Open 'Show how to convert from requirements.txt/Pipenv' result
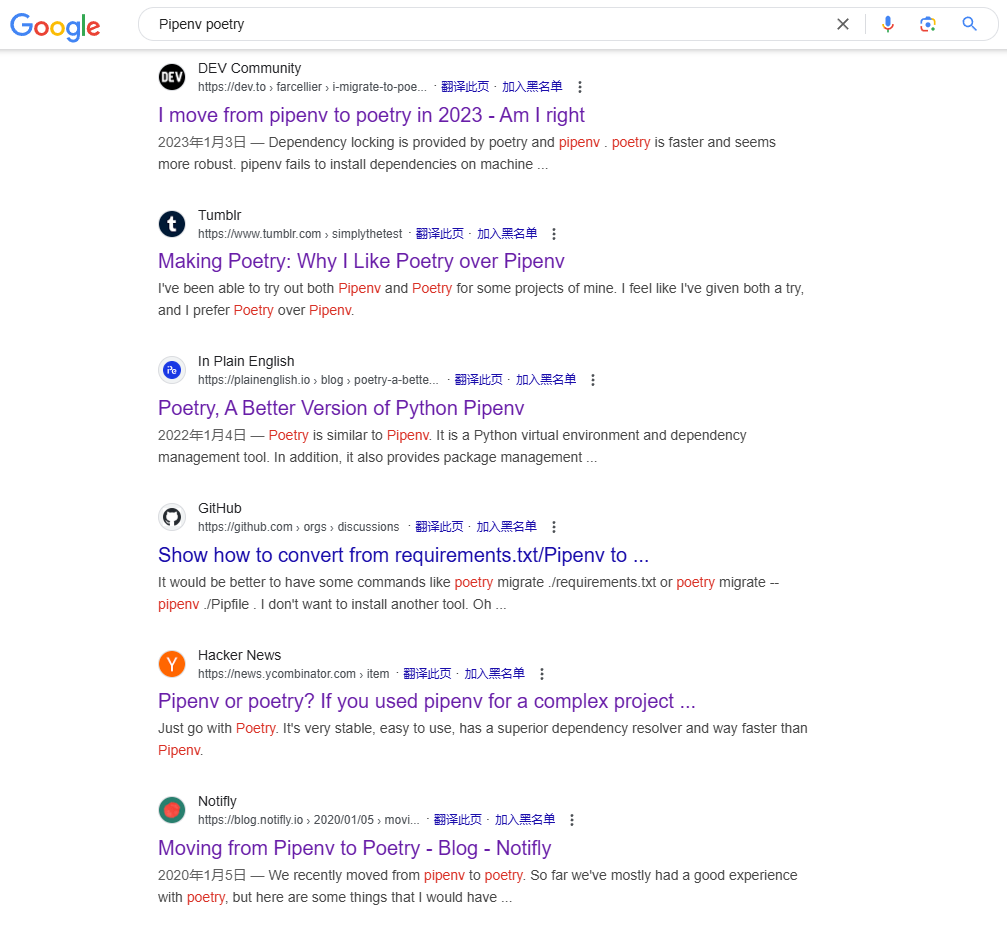Screen dimensions: 1007x933 (403, 555)
